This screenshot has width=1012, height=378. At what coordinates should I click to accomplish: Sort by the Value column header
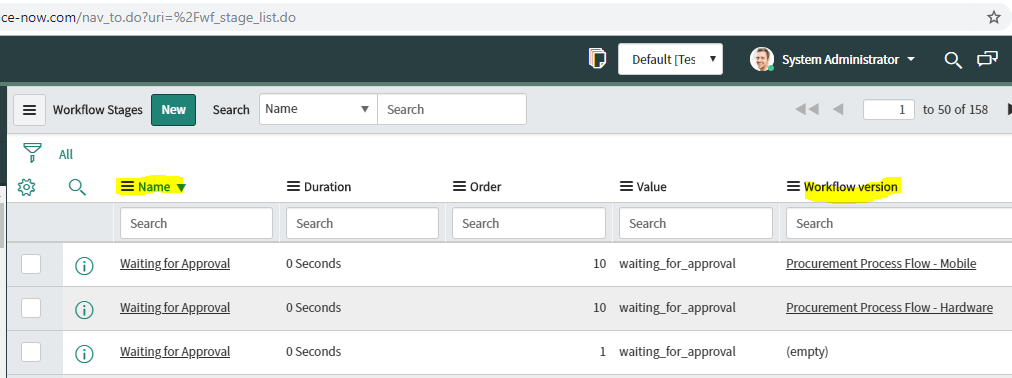click(651, 187)
